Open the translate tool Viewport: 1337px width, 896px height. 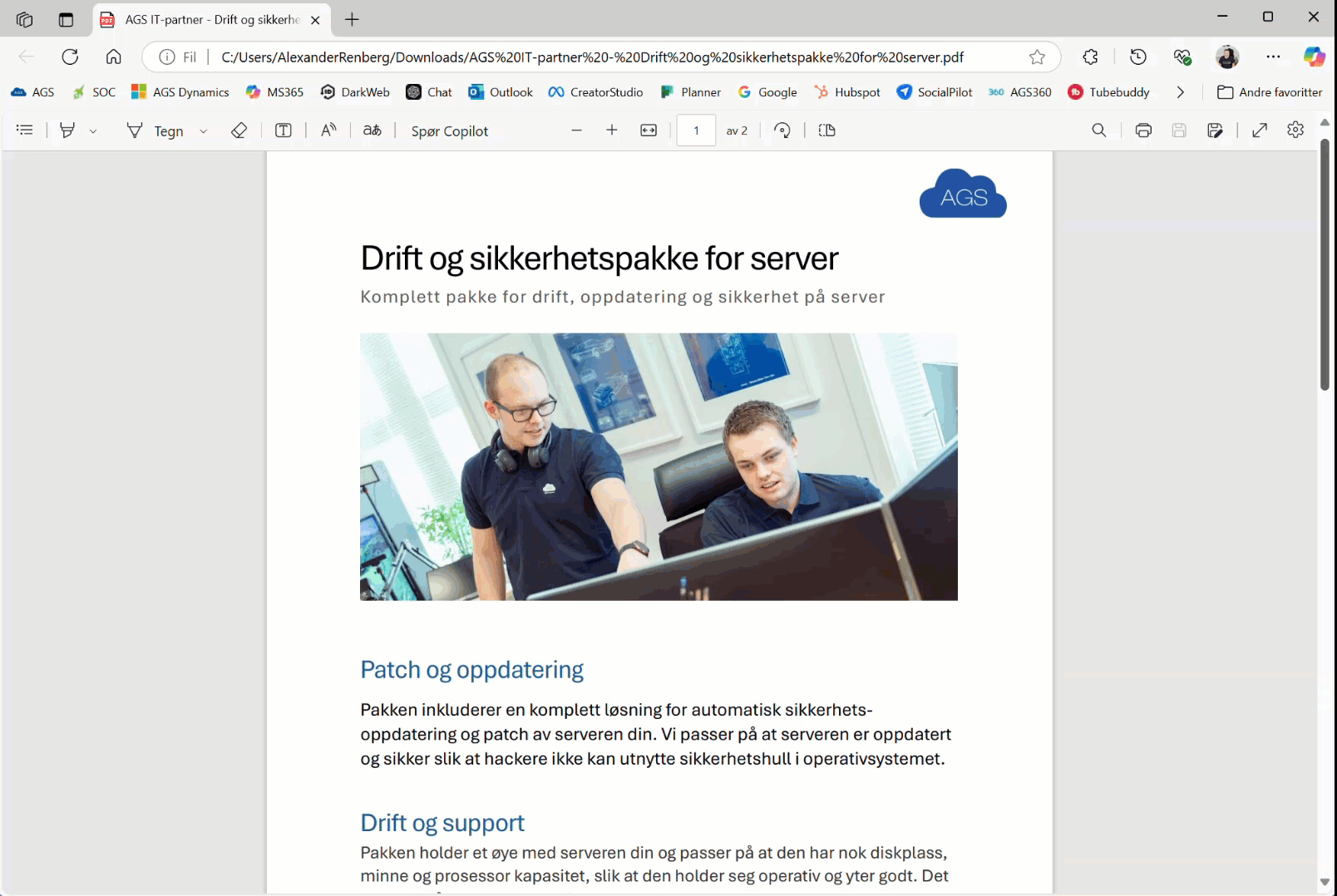click(372, 130)
